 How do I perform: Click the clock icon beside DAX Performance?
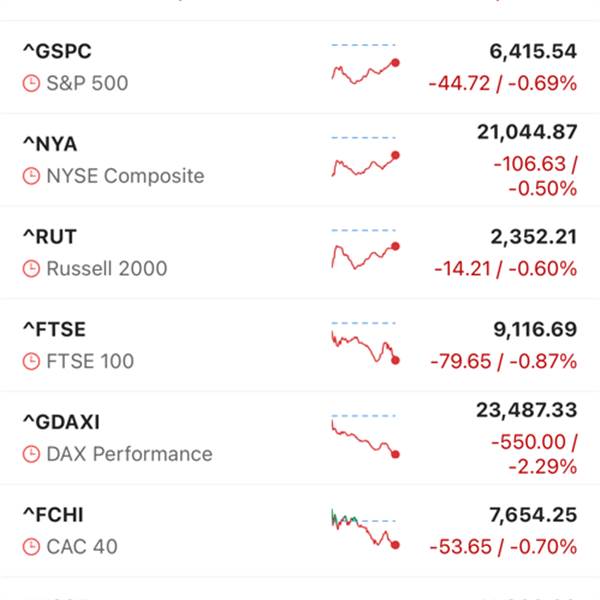pyautogui.click(x=31, y=454)
